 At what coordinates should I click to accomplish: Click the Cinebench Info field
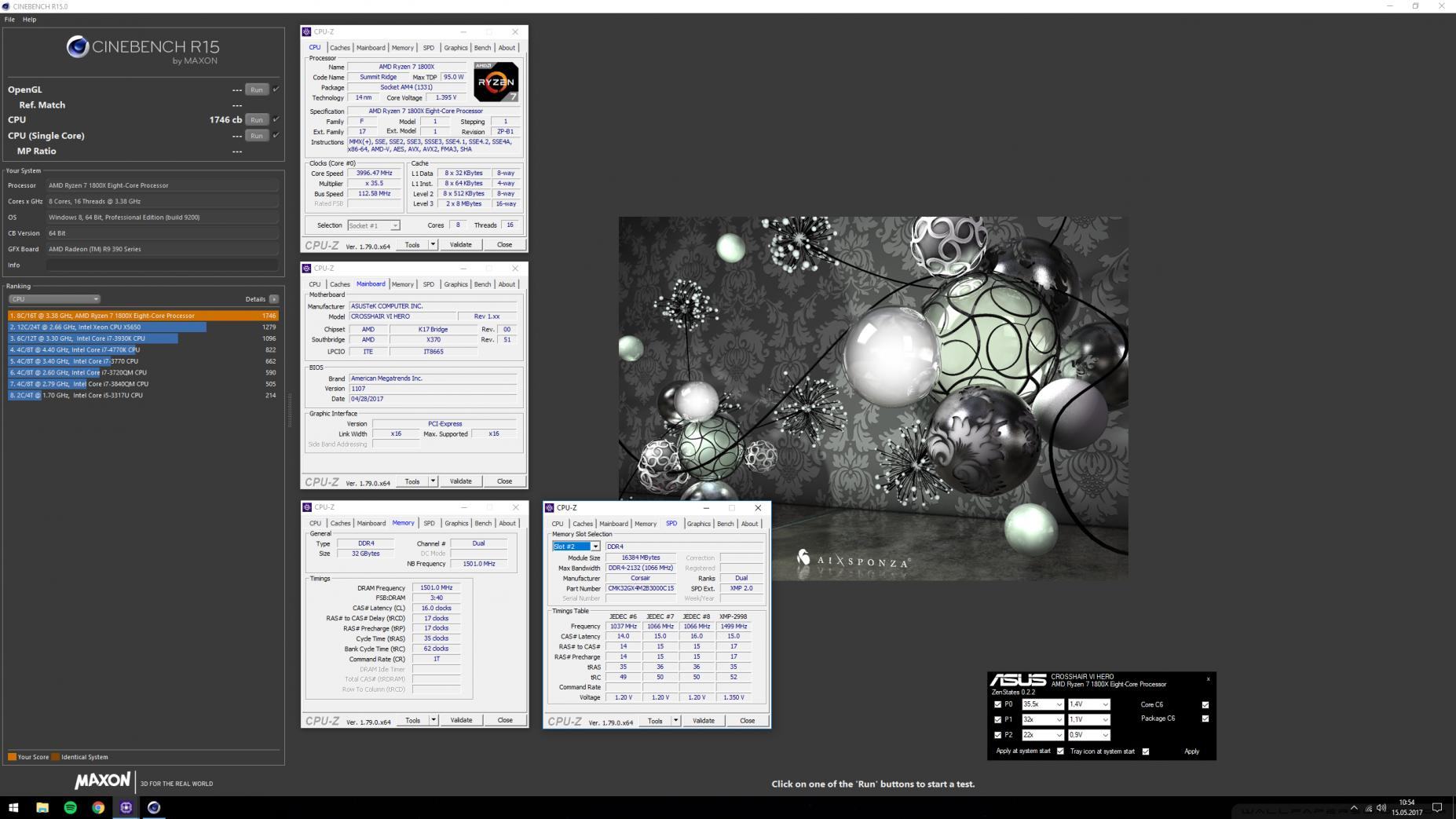(163, 265)
